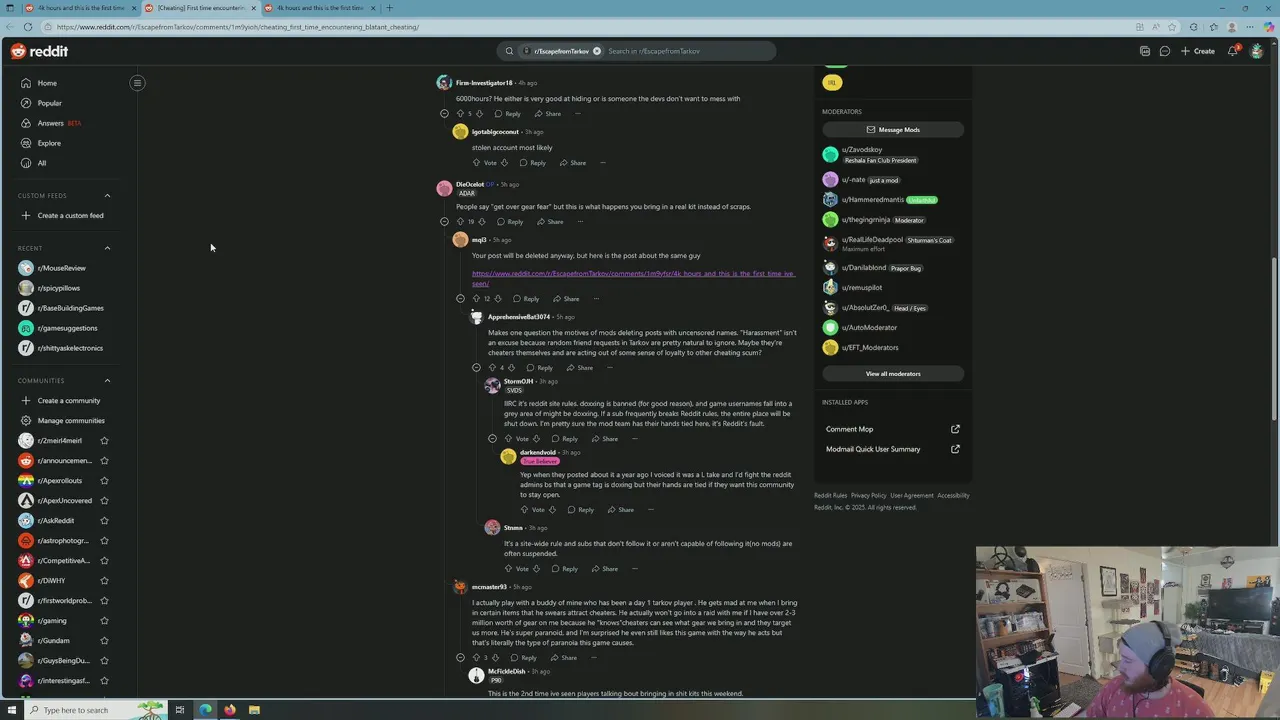
Task: Star the r/ApexUncovered community
Action: click(x=104, y=501)
